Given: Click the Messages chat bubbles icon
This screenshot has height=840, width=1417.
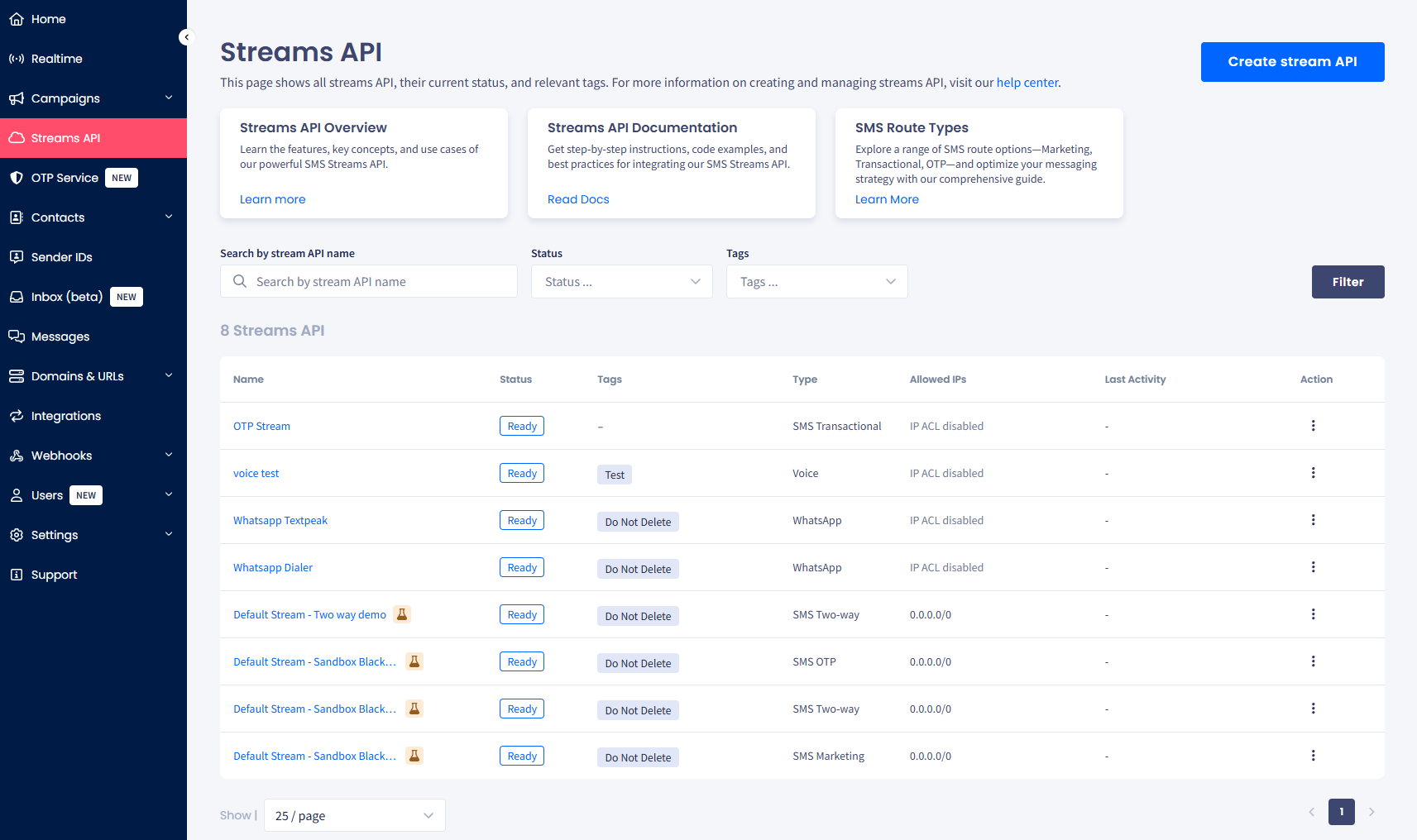Looking at the screenshot, I should [17, 336].
